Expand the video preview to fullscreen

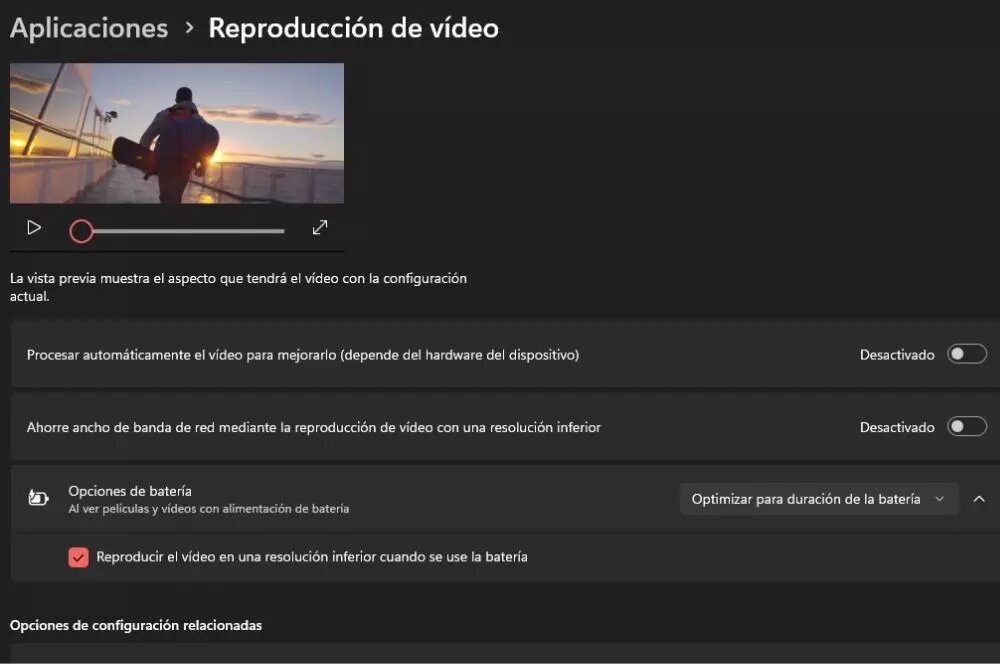point(320,228)
